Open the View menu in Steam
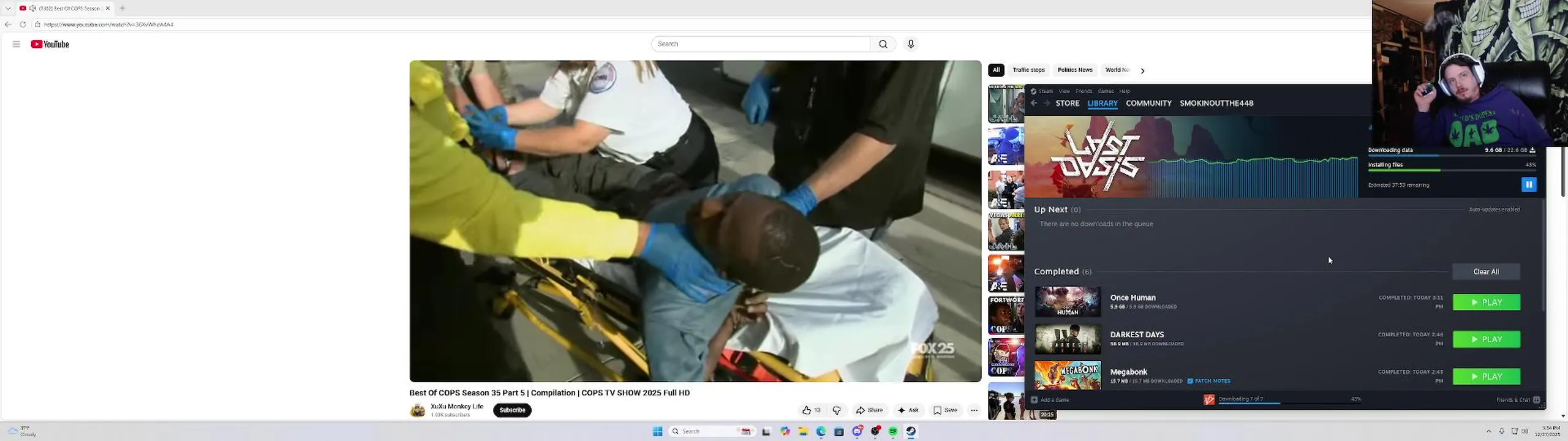The height and width of the screenshot is (441, 1568). pyautogui.click(x=1065, y=91)
